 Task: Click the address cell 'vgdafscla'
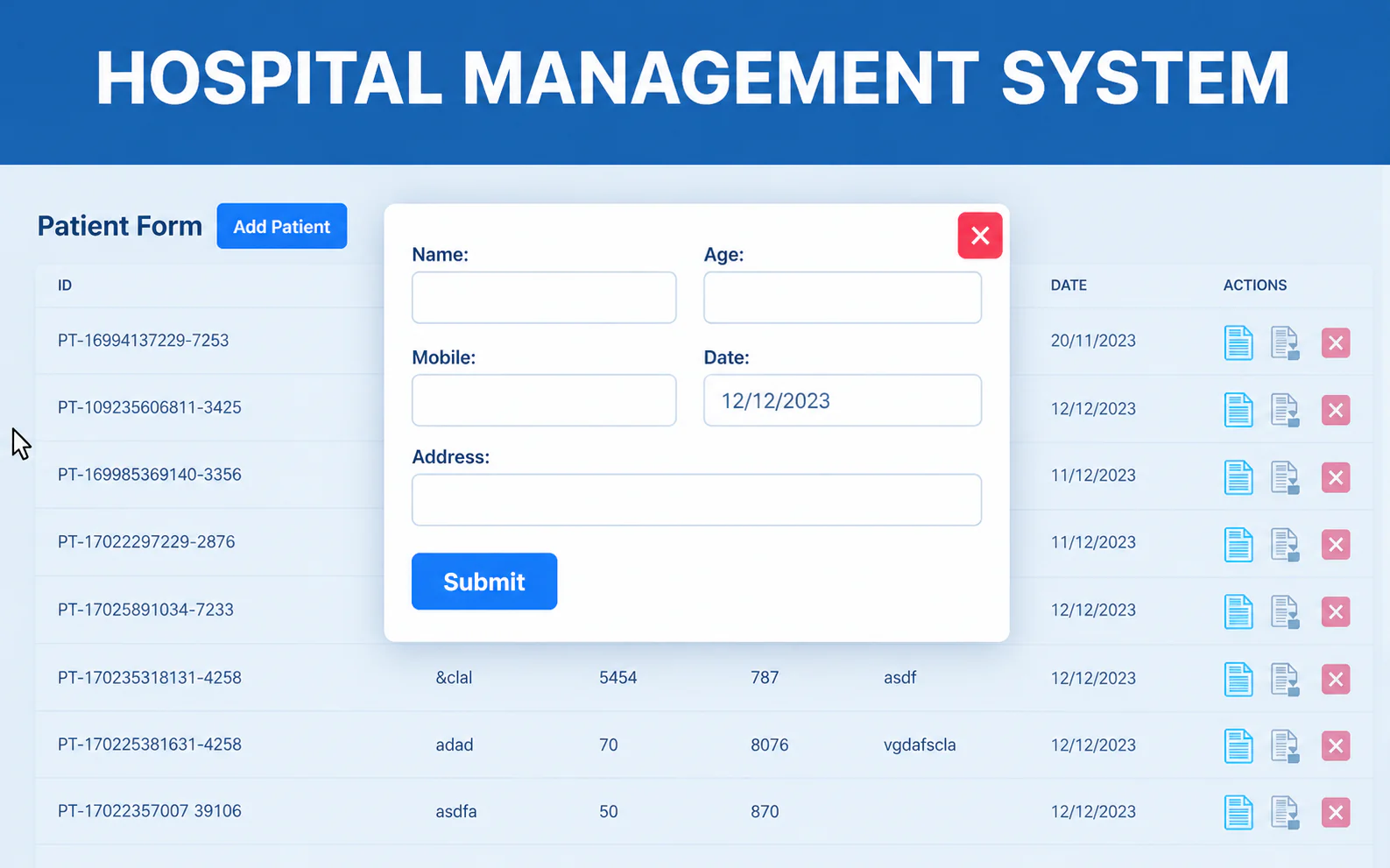920,745
